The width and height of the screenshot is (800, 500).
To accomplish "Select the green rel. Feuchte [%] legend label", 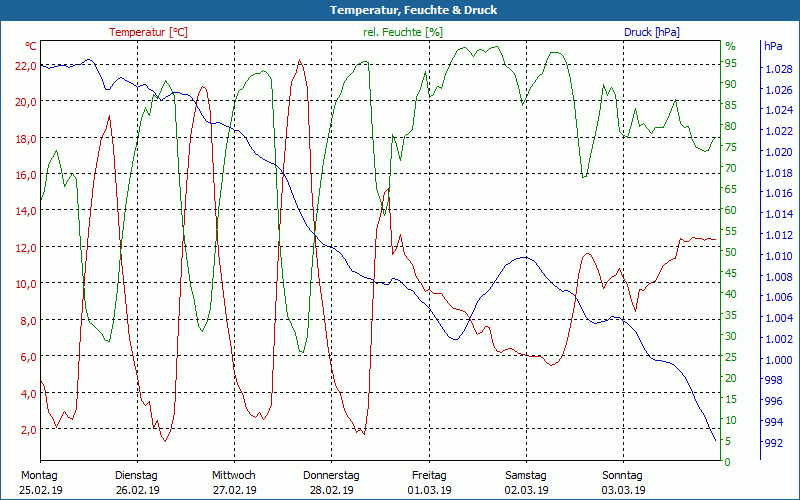I will 403,32.
